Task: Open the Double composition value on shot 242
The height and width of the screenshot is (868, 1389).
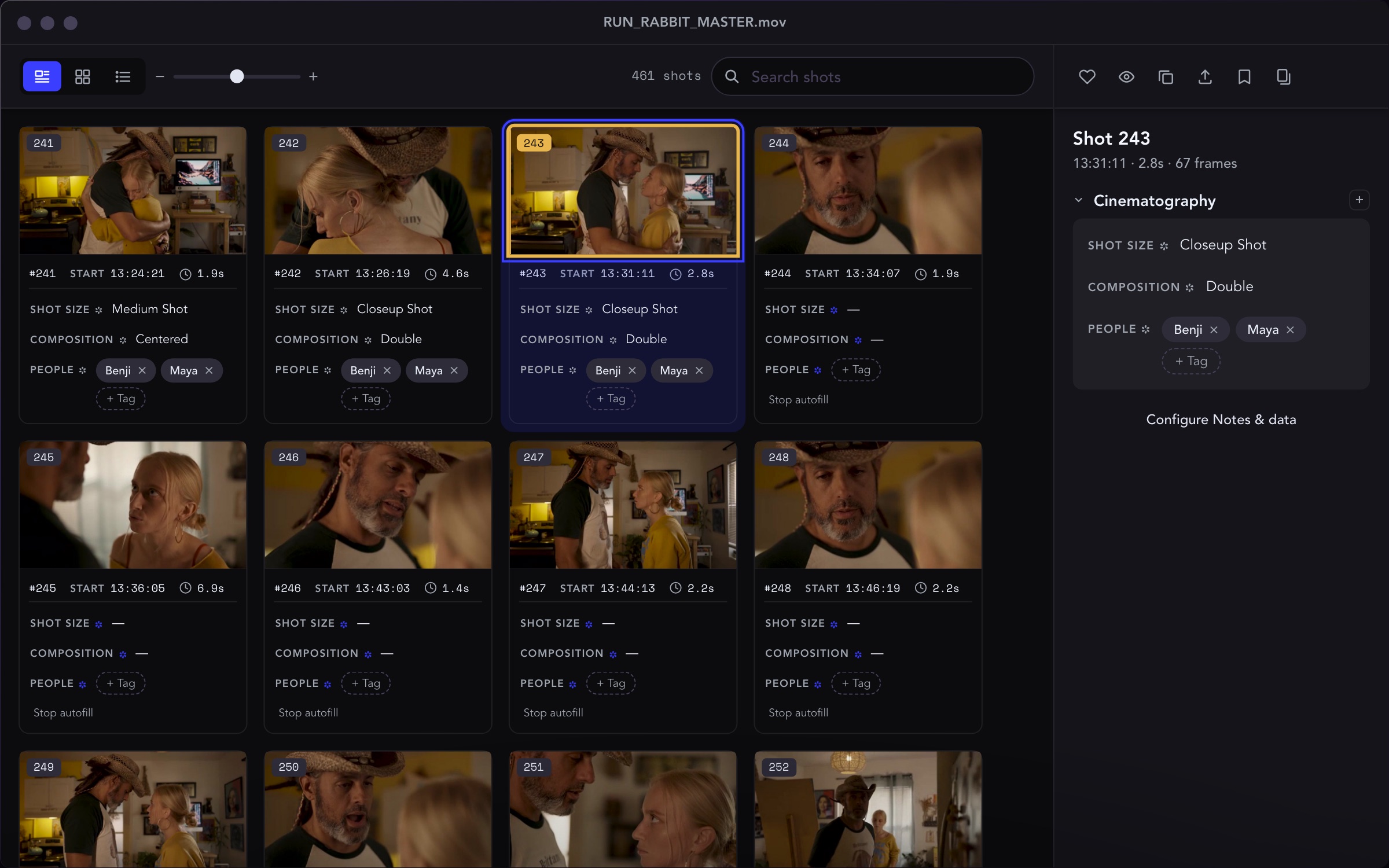Action: (x=401, y=339)
